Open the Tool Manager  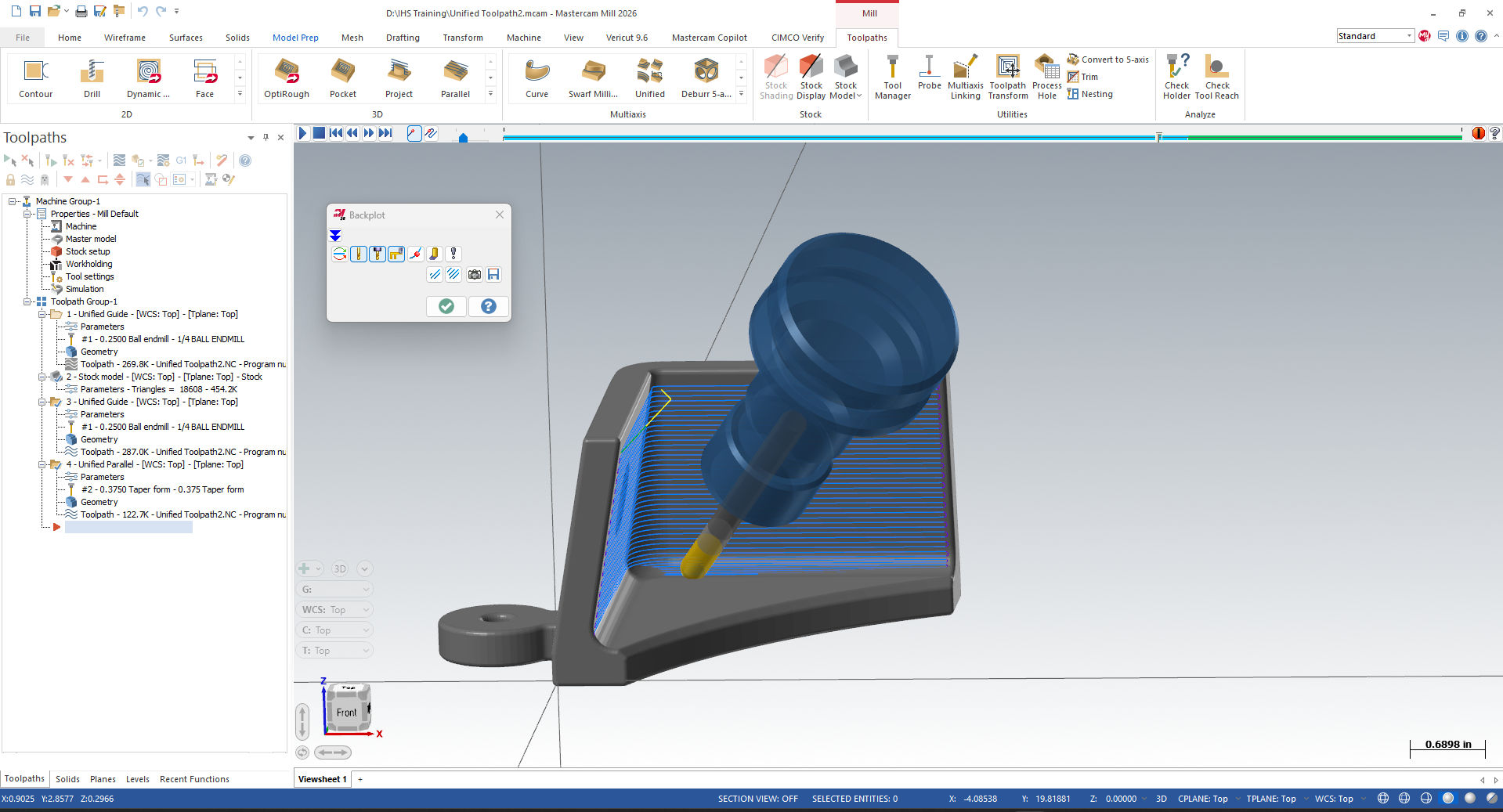pos(892,76)
